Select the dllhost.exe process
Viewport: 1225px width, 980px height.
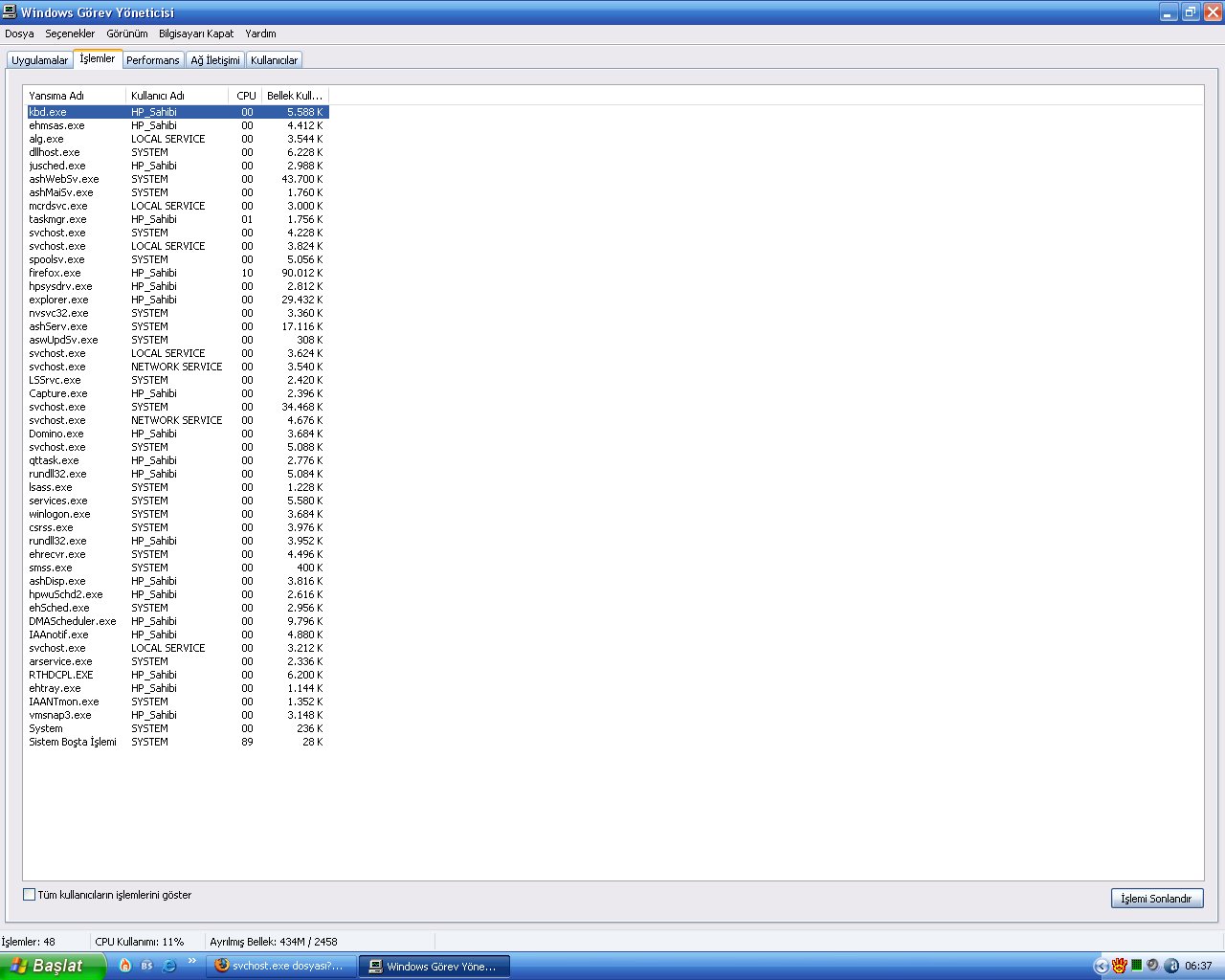pos(177,152)
